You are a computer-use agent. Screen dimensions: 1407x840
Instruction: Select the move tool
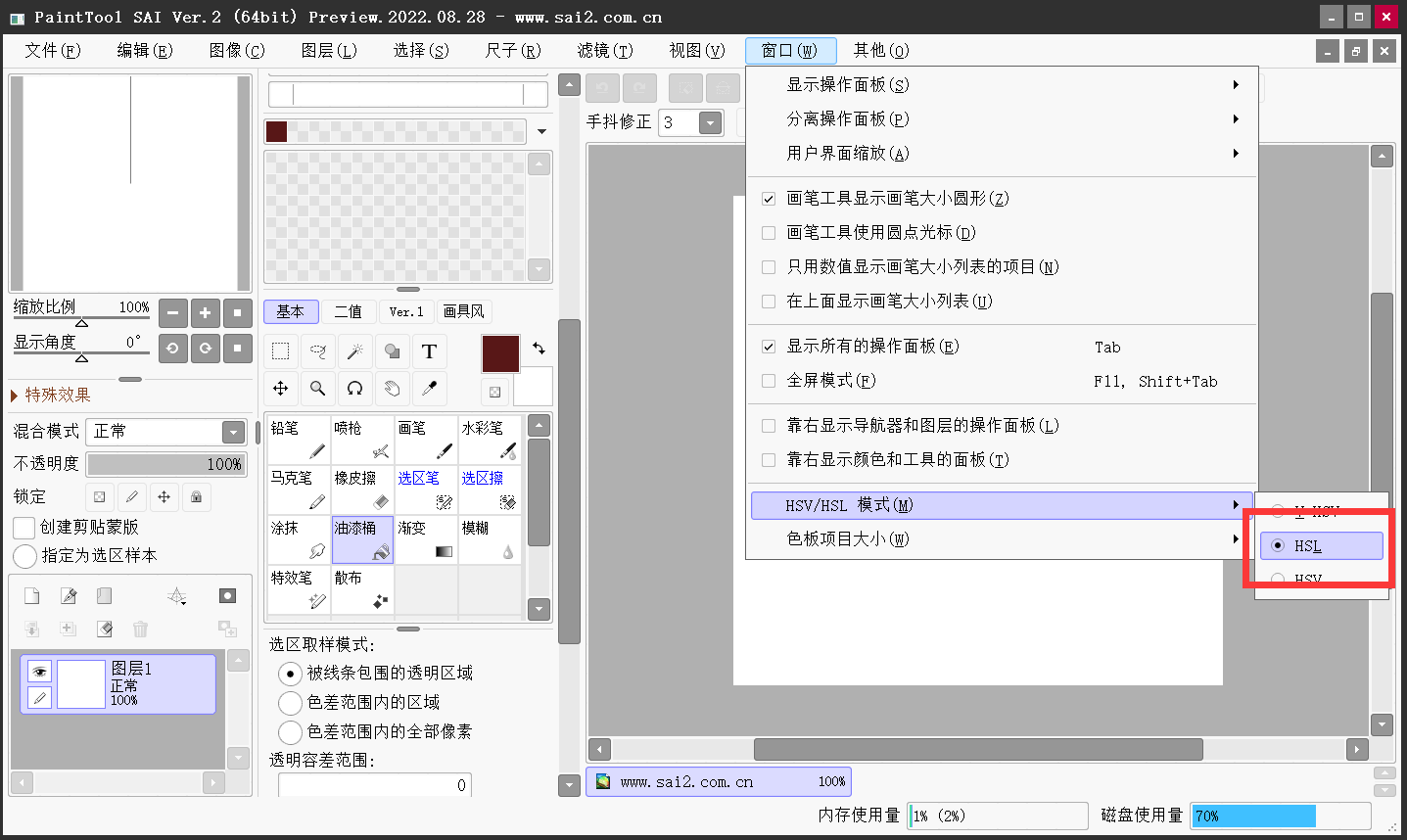tap(280, 389)
